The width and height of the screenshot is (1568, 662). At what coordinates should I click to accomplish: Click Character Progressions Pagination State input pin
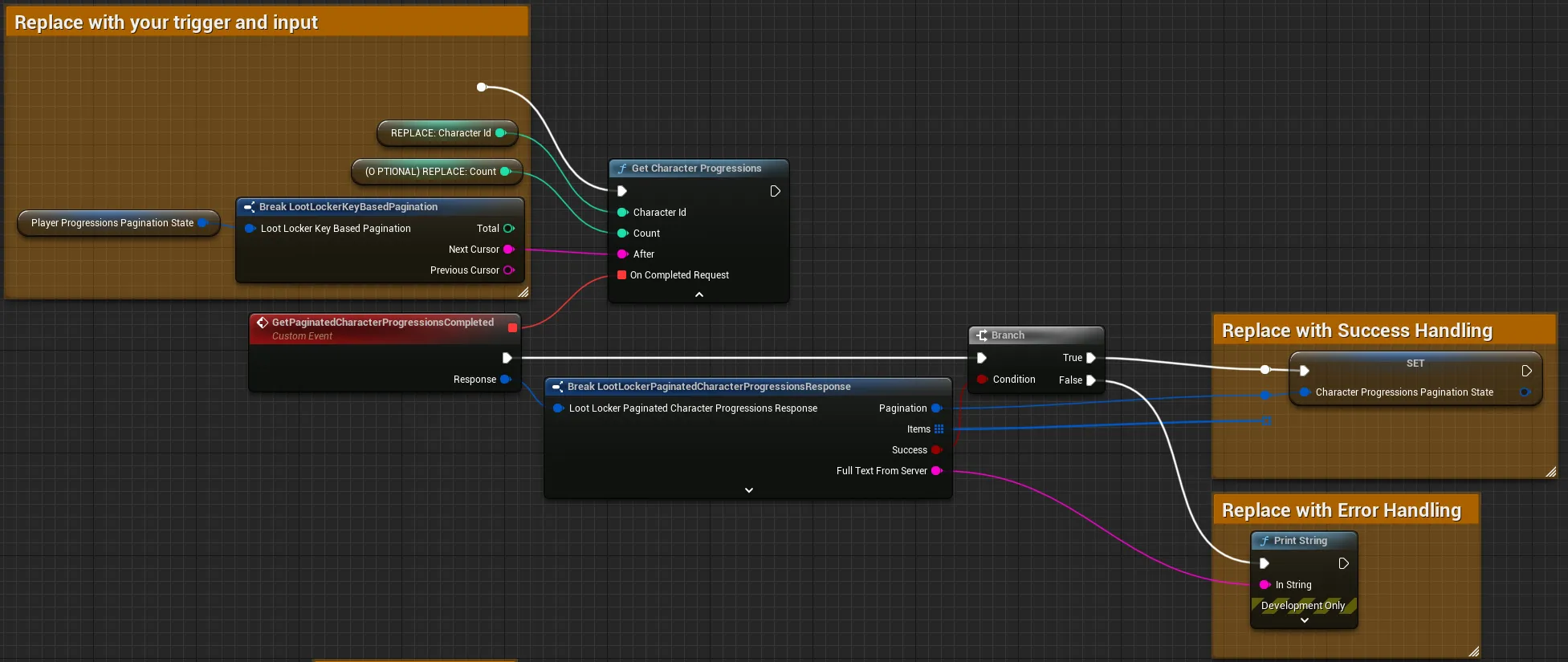(x=1305, y=392)
